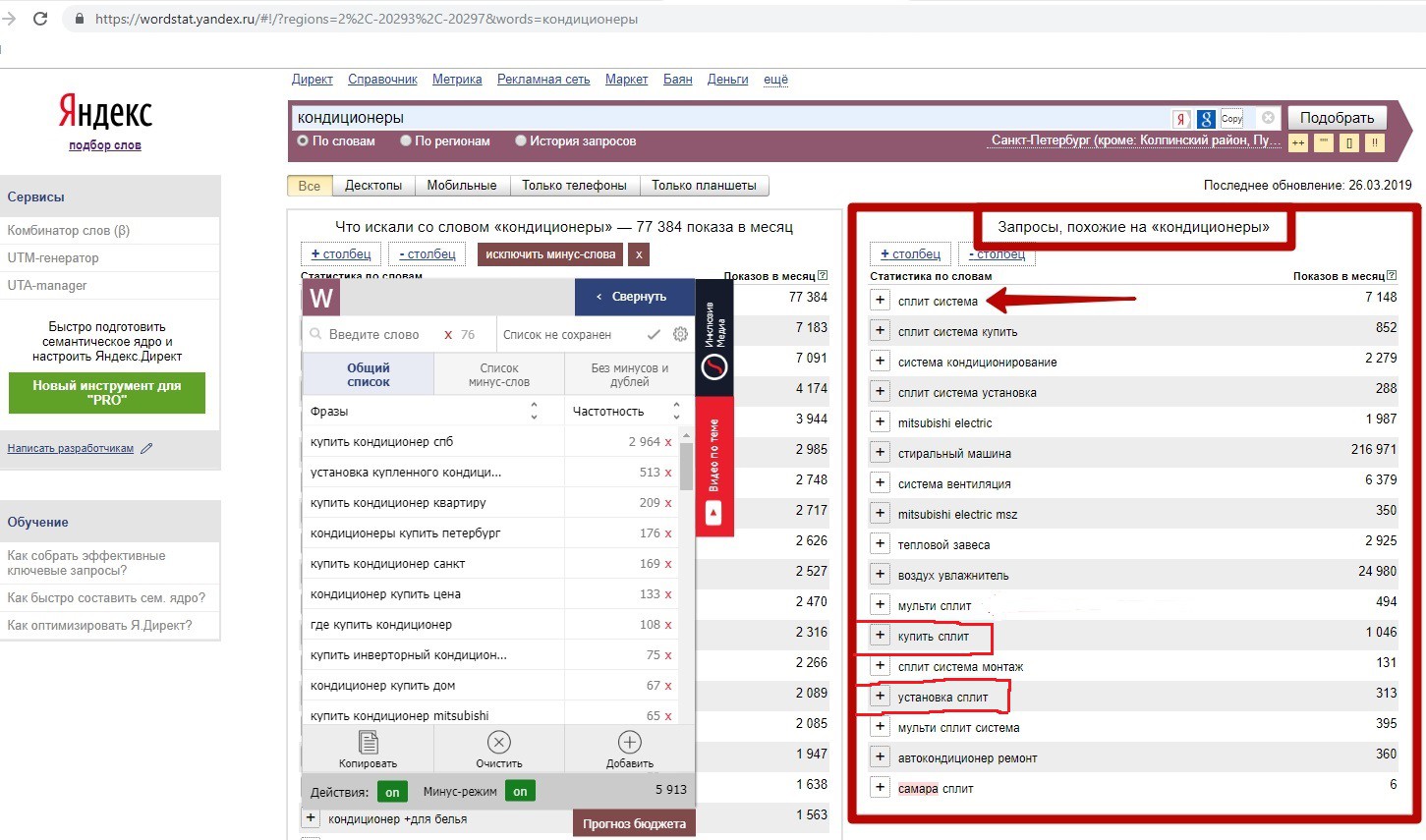Open the Директ link in top navigation

313,80
